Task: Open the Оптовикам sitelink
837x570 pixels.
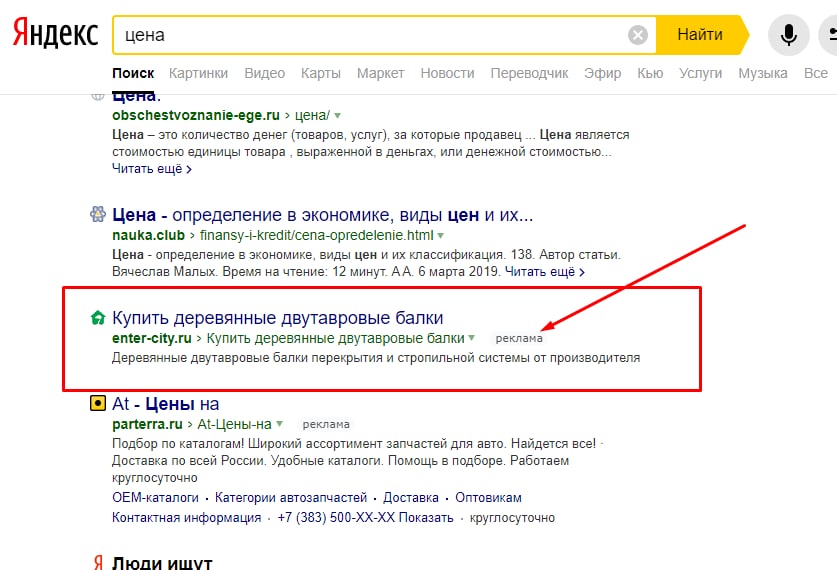Action: point(488,498)
